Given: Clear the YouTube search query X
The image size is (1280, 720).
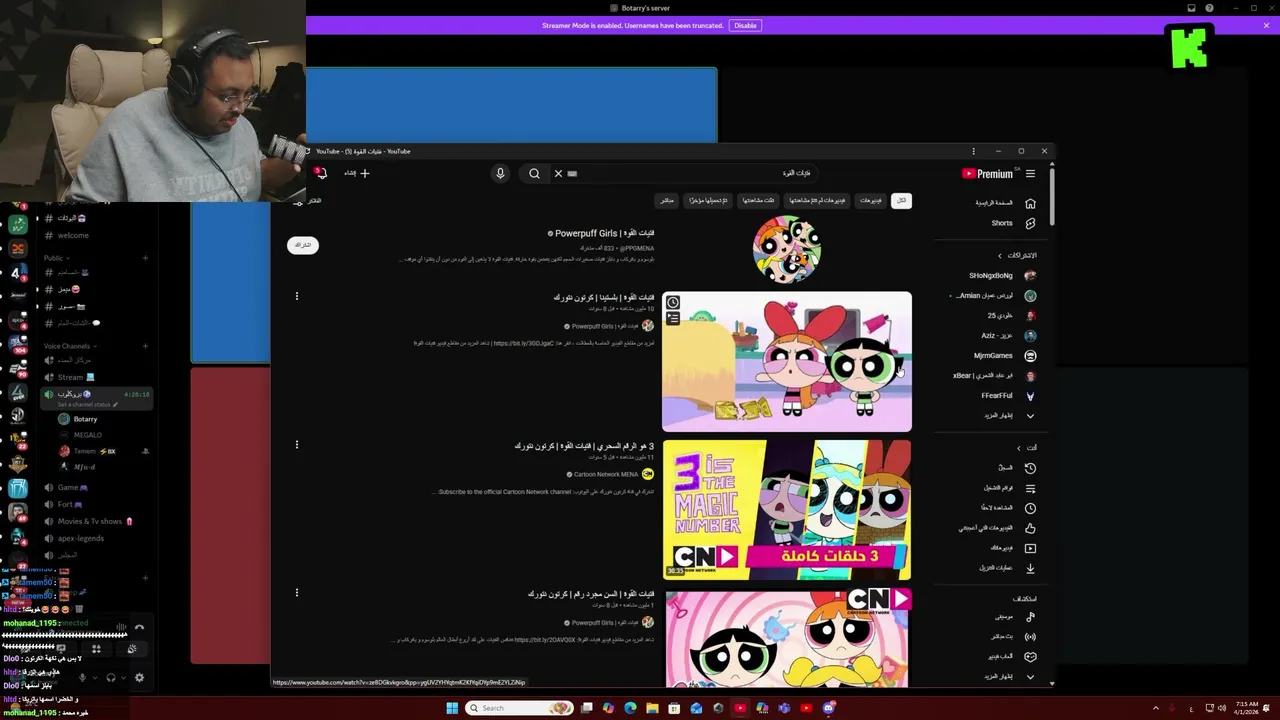Looking at the screenshot, I should (x=558, y=173).
